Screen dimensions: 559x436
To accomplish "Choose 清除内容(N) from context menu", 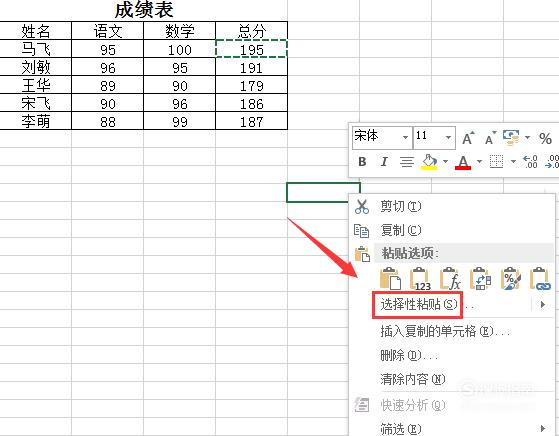I will 452,379.
